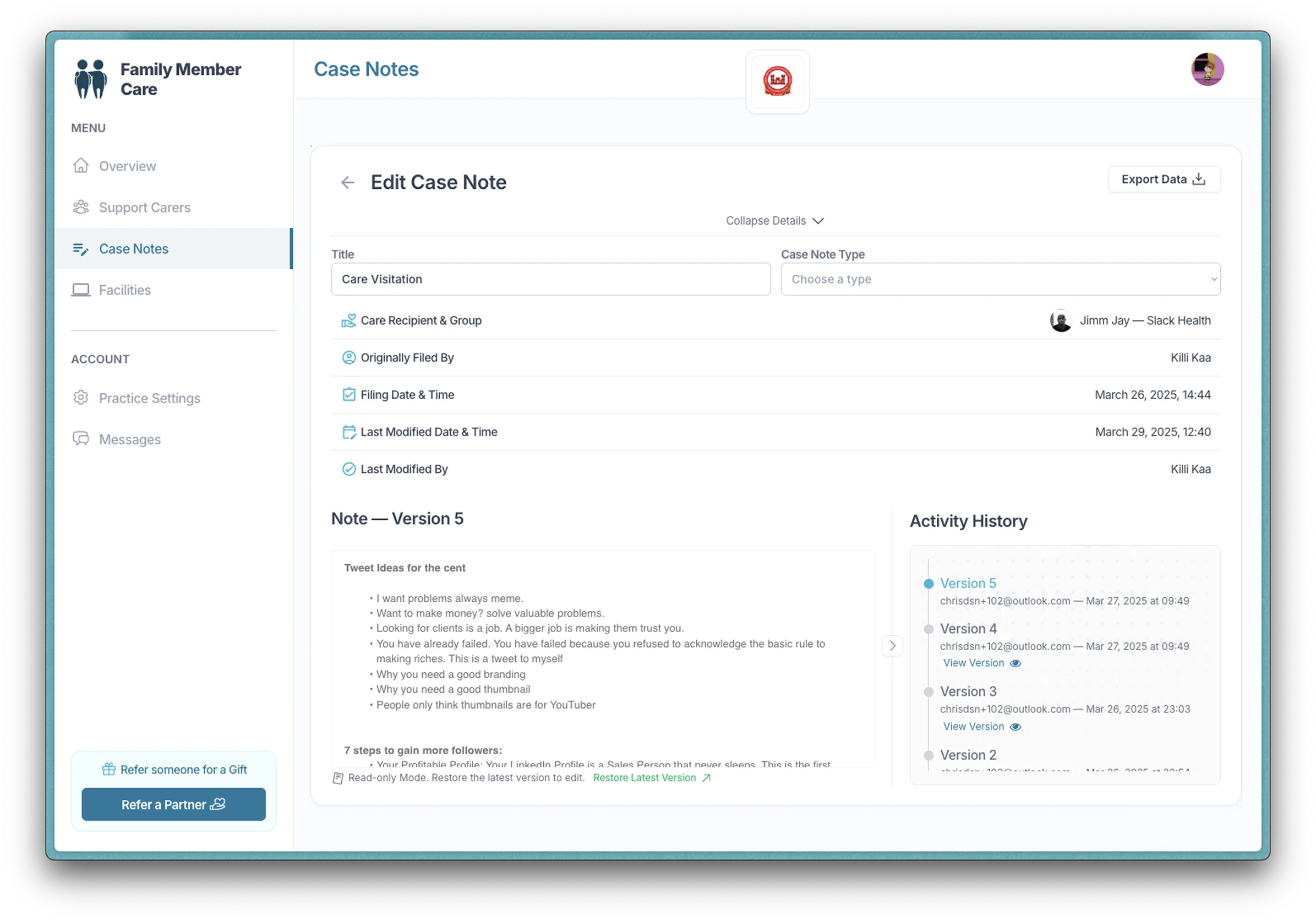Click the Case Notes page heading

pos(366,69)
